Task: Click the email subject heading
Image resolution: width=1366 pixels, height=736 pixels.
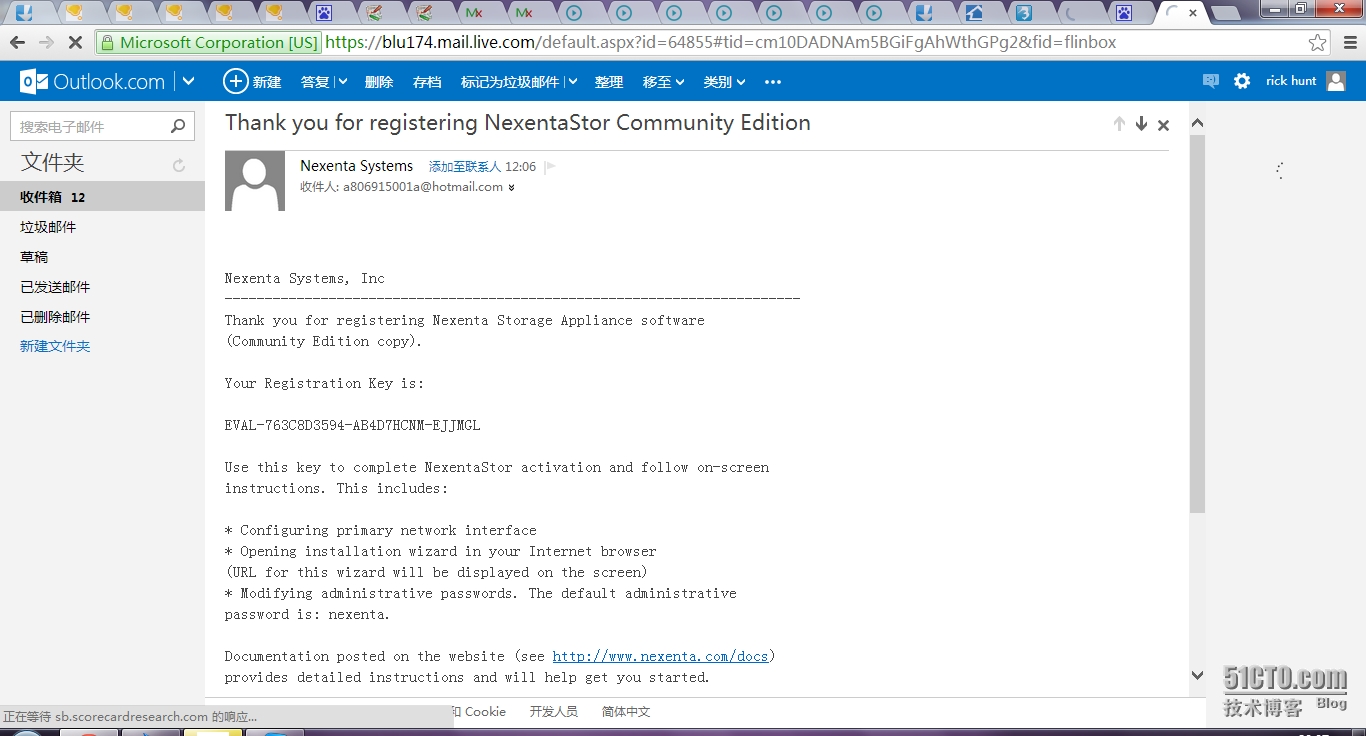Action: point(518,123)
